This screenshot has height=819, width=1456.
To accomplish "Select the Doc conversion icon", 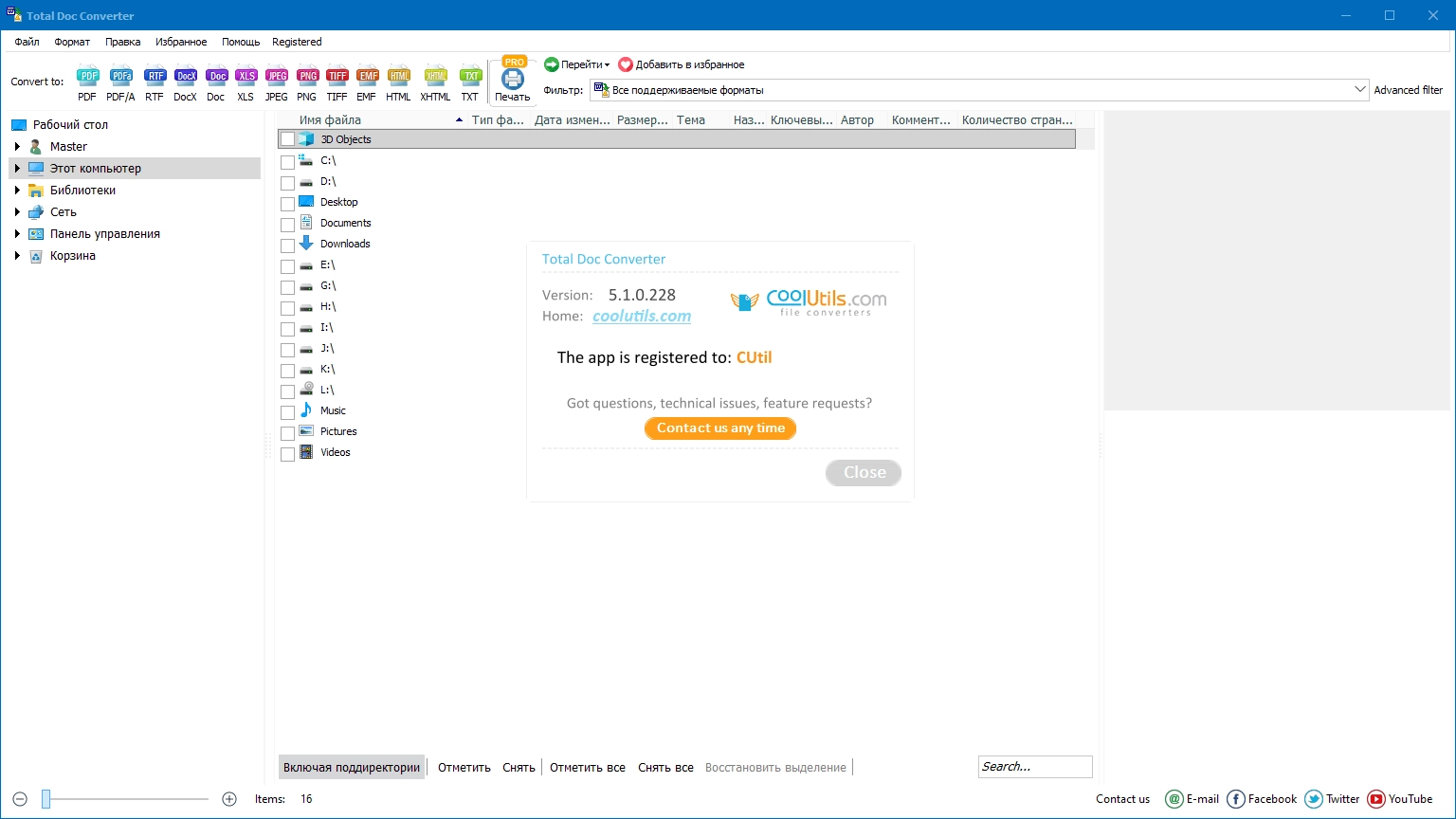I will tap(216, 83).
